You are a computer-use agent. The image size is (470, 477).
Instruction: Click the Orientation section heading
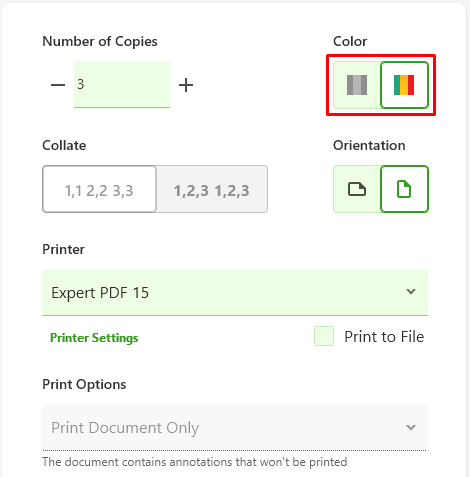[x=369, y=145]
